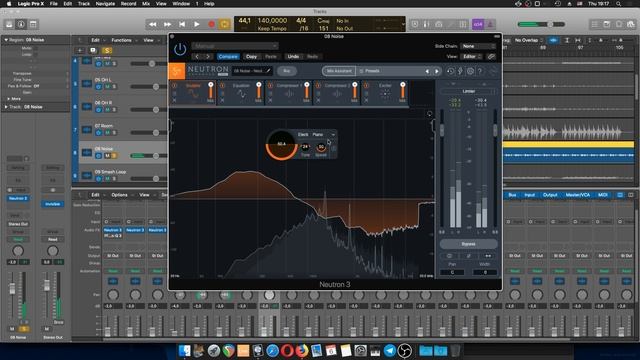Mute the 08 Noise track
The height and width of the screenshot is (360, 640).
point(107,156)
